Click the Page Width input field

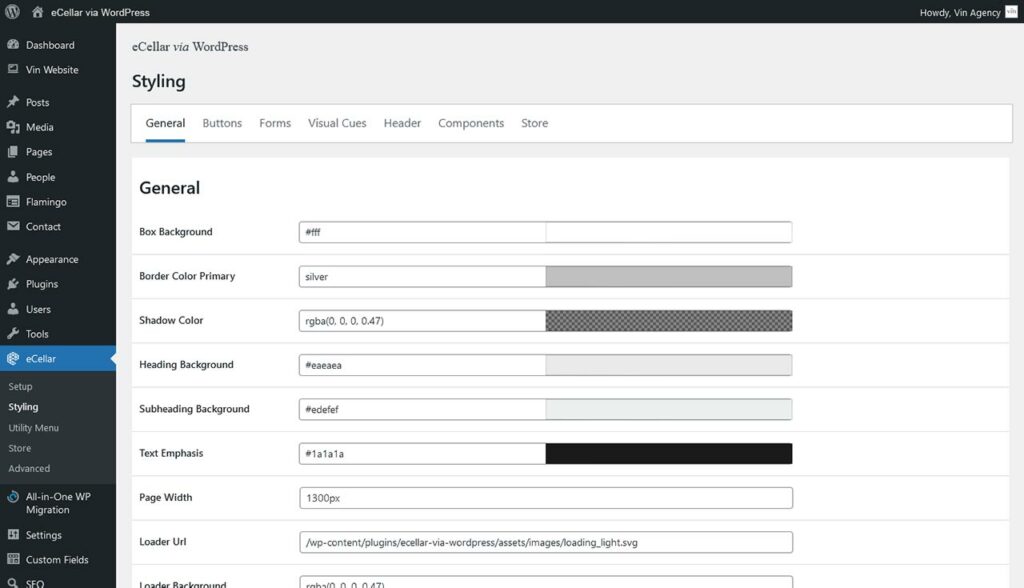coord(546,498)
